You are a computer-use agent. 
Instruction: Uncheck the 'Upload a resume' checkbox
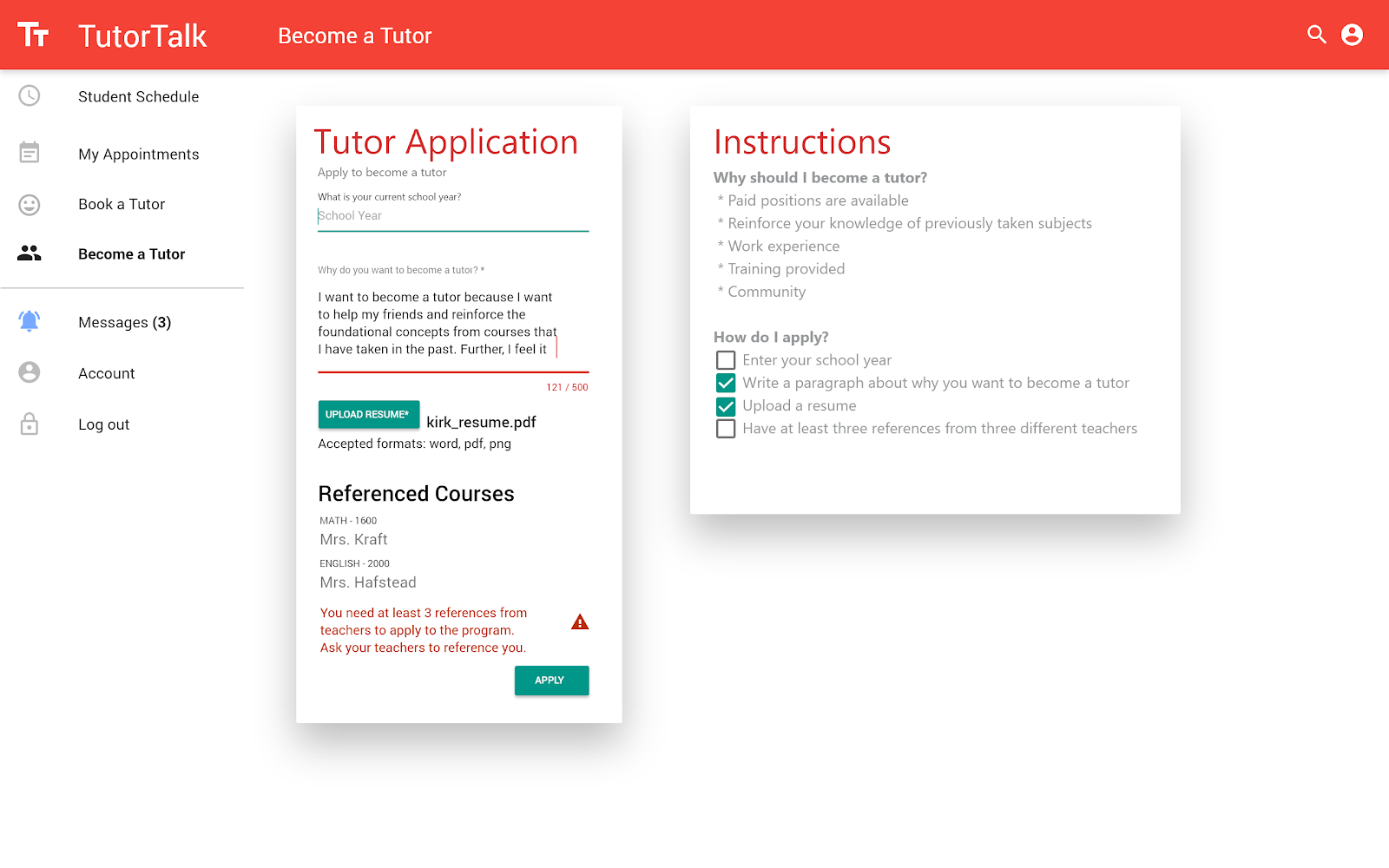[x=726, y=406]
